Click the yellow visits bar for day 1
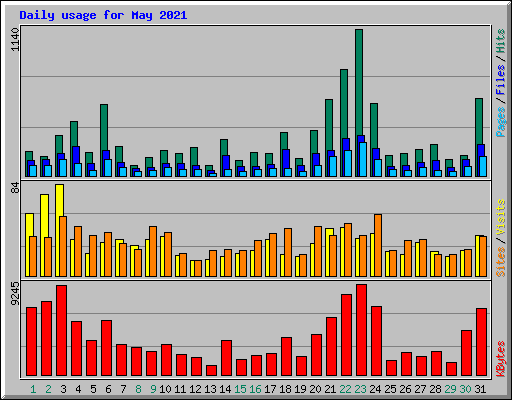 point(29,224)
